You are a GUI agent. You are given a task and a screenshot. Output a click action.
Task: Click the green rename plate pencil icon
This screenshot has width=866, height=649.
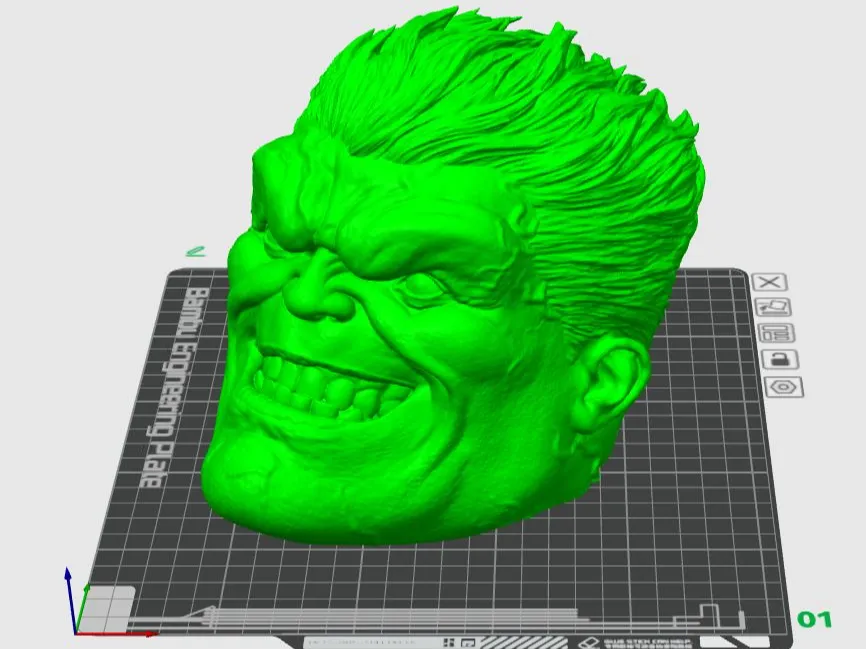(x=196, y=253)
